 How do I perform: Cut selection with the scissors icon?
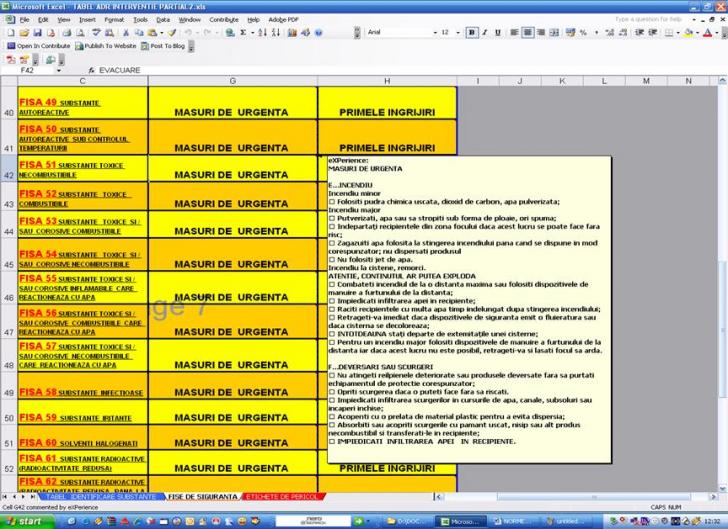pos(125,33)
